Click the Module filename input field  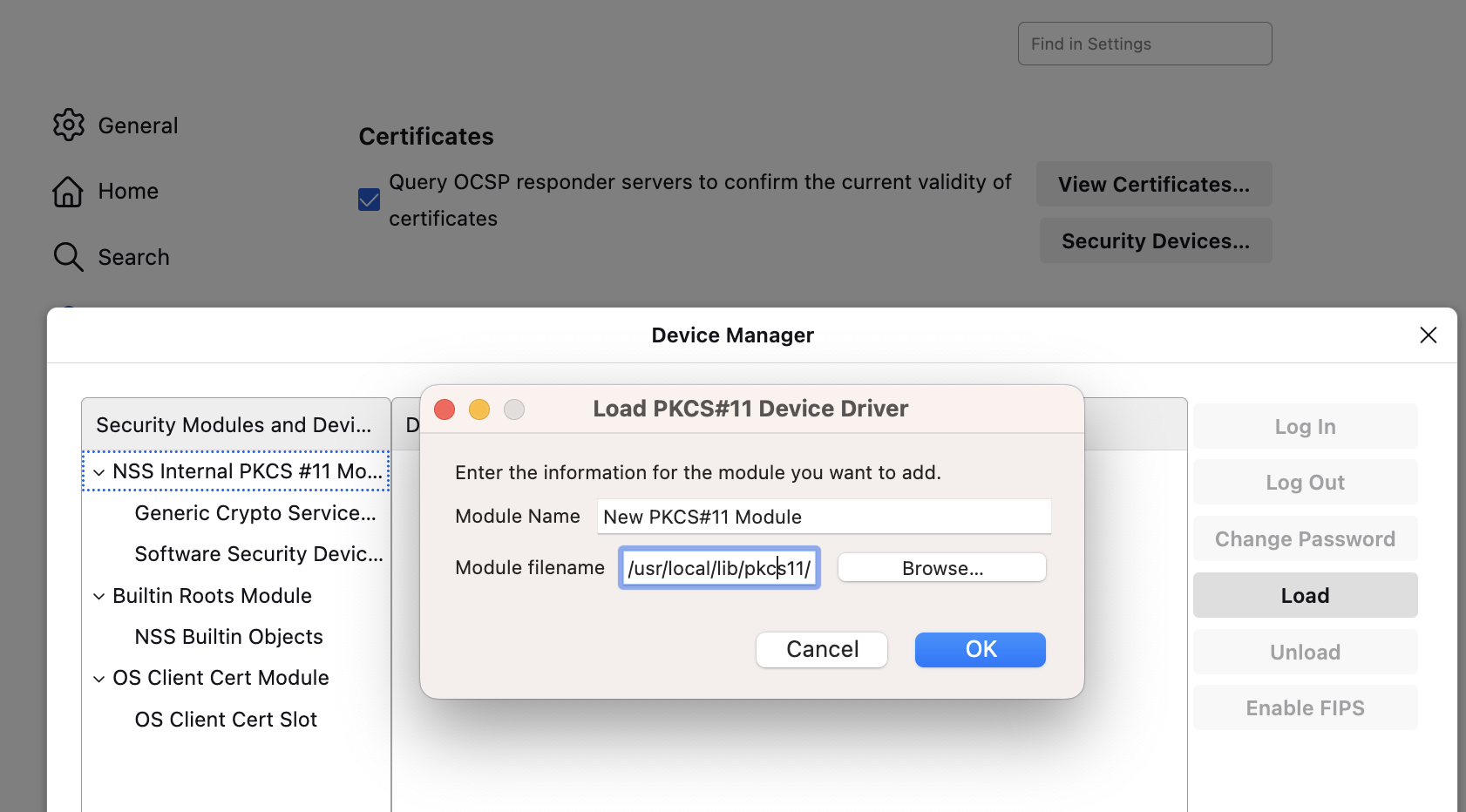pos(718,568)
